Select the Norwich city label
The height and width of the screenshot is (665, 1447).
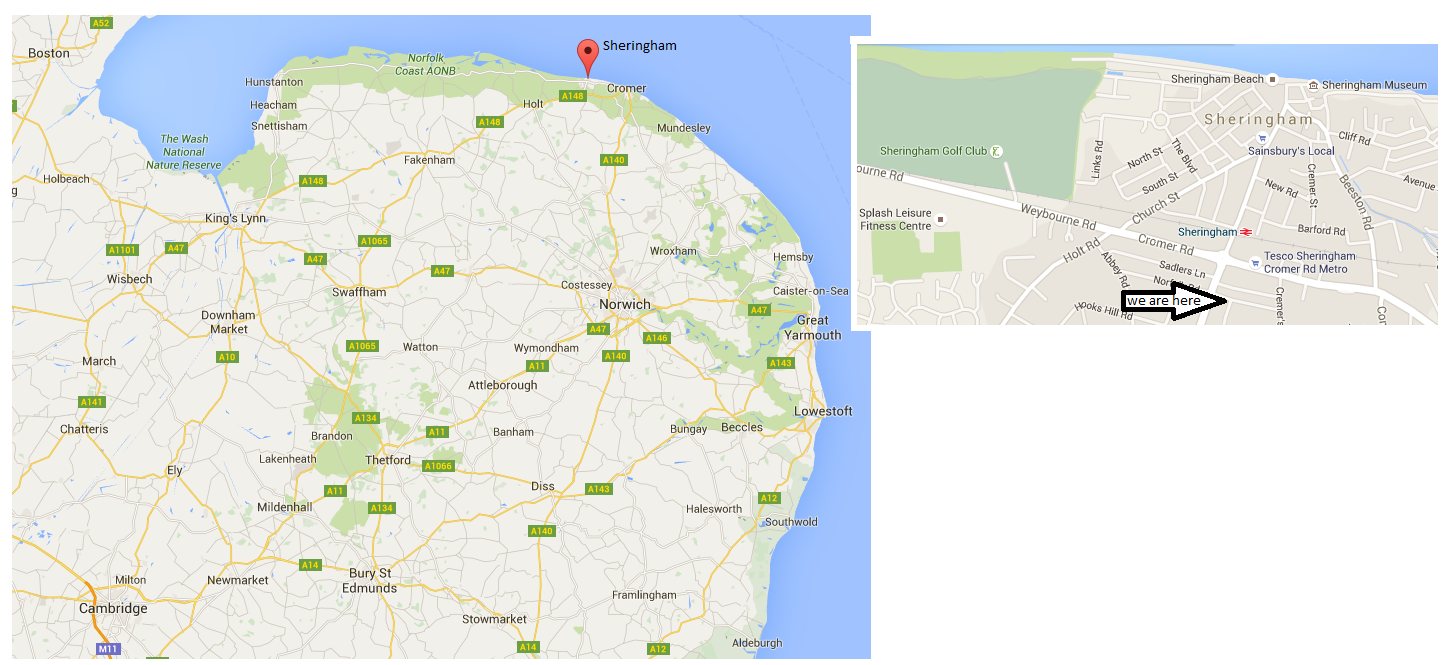tap(624, 304)
